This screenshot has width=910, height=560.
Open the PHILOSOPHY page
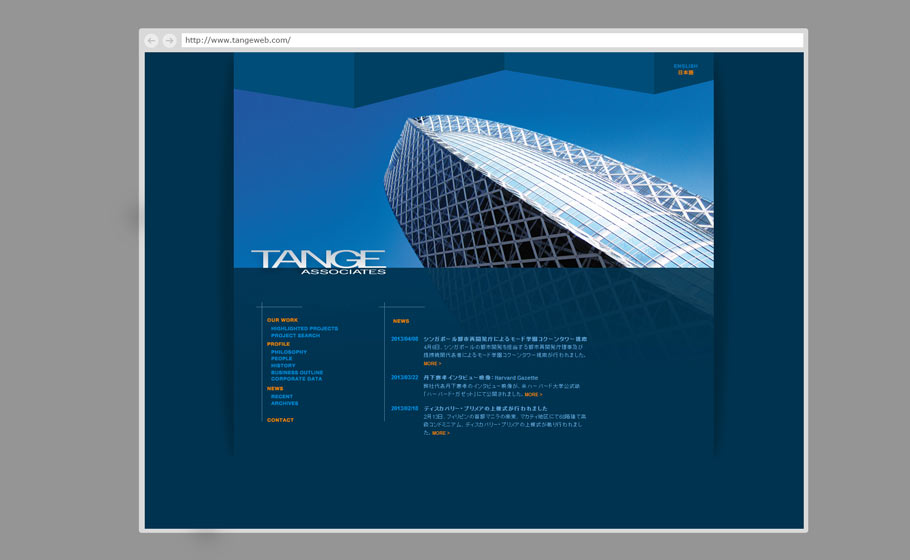(289, 352)
